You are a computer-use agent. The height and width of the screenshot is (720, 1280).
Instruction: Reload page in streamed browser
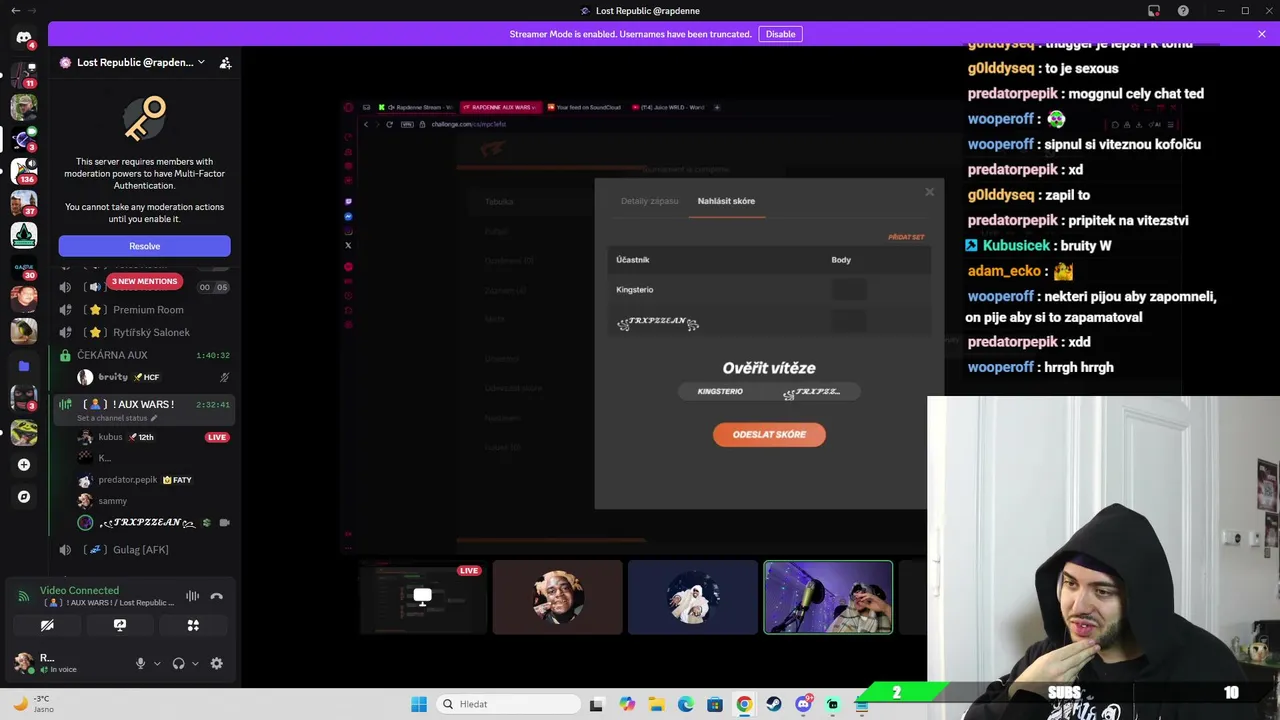389,124
